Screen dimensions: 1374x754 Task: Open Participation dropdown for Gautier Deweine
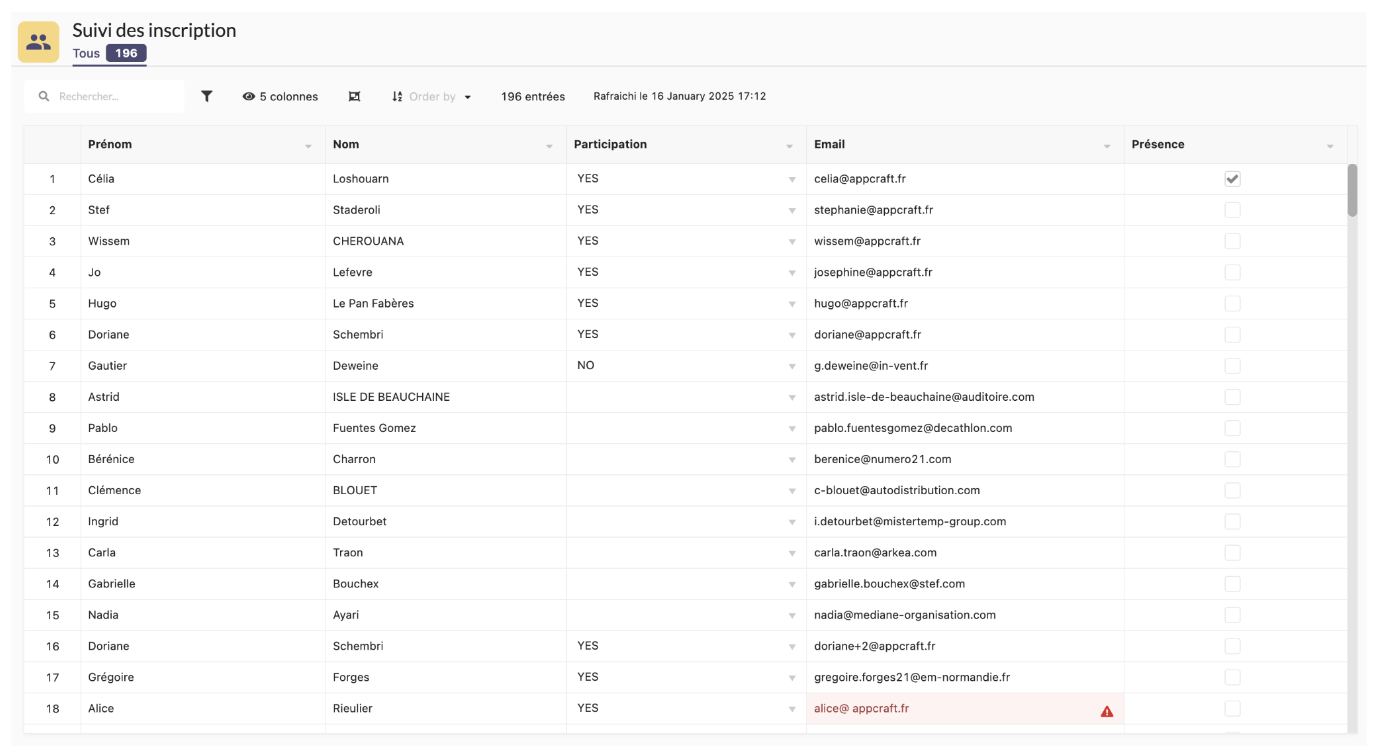pos(792,367)
